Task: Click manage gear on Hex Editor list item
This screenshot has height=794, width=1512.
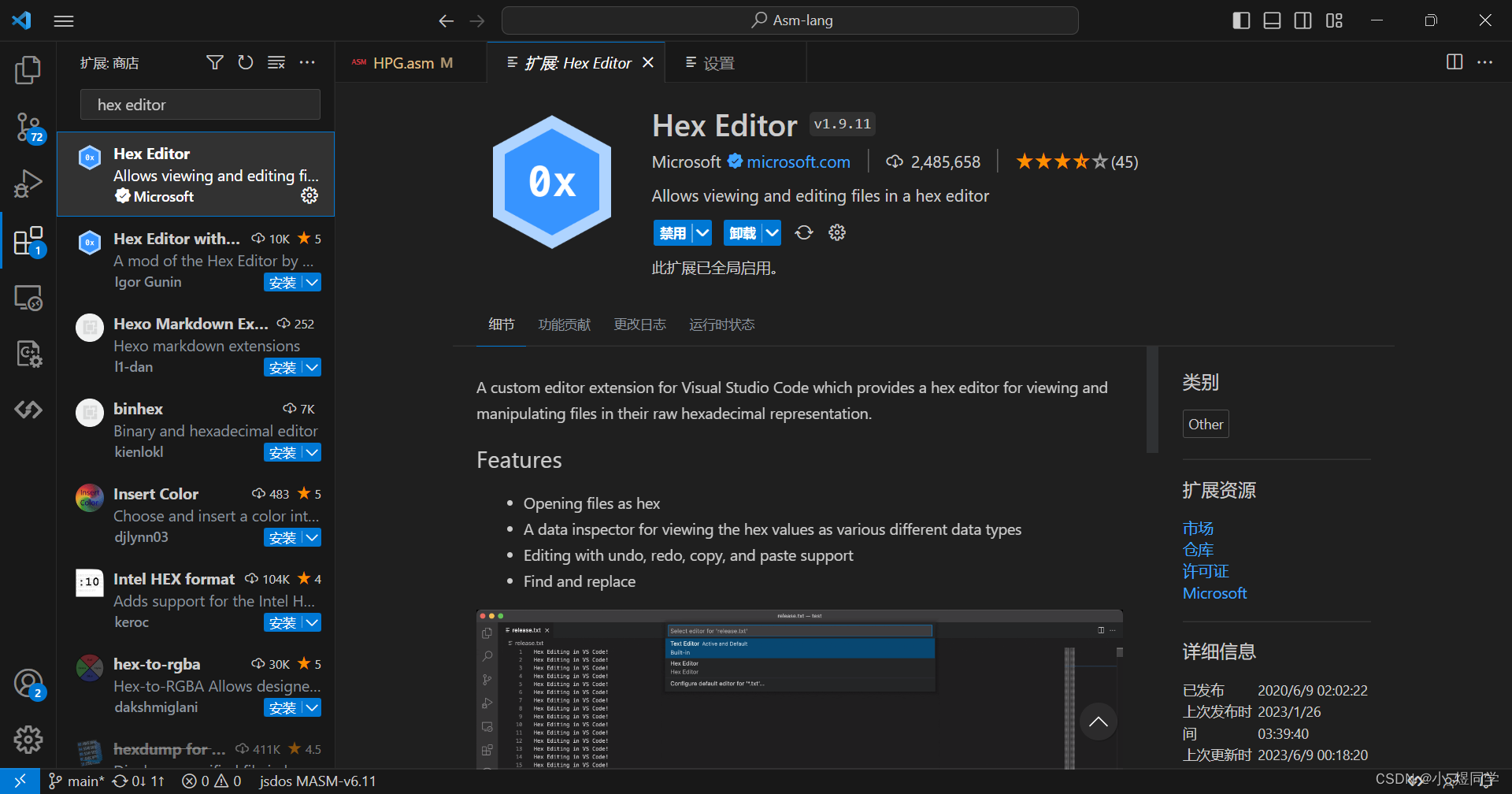Action: point(309,195)
